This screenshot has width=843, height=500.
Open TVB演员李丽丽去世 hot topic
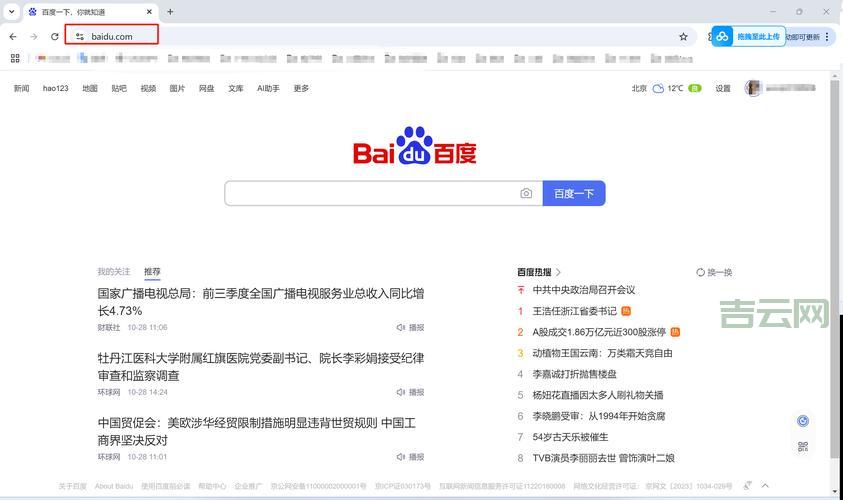[x=603, y=458]
